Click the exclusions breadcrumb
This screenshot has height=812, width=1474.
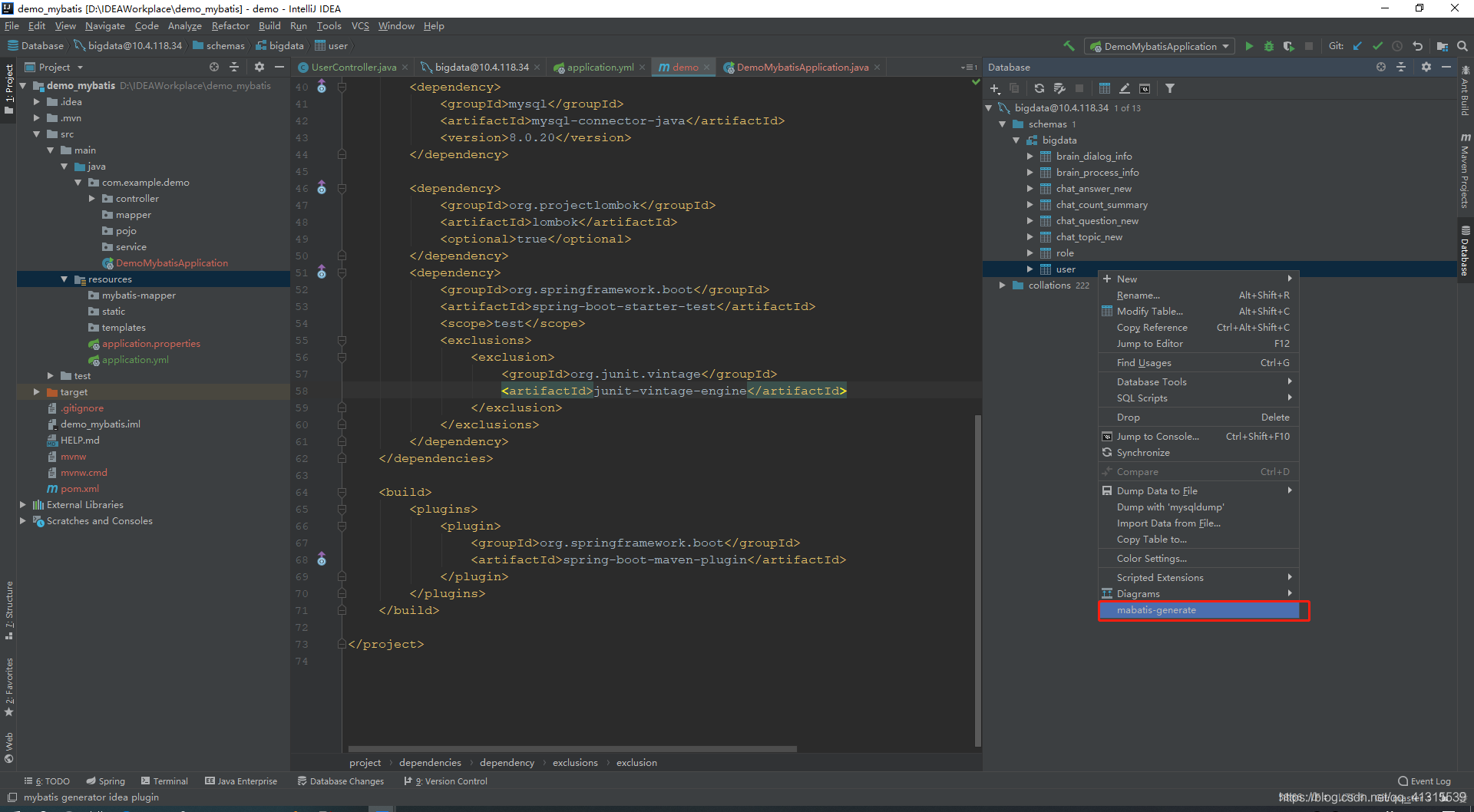[575, 763]
